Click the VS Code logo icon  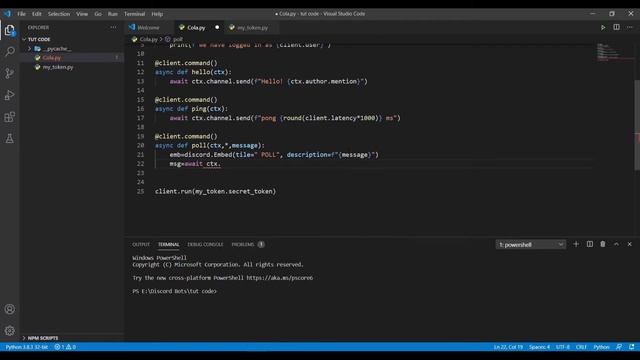coord(7,13)
